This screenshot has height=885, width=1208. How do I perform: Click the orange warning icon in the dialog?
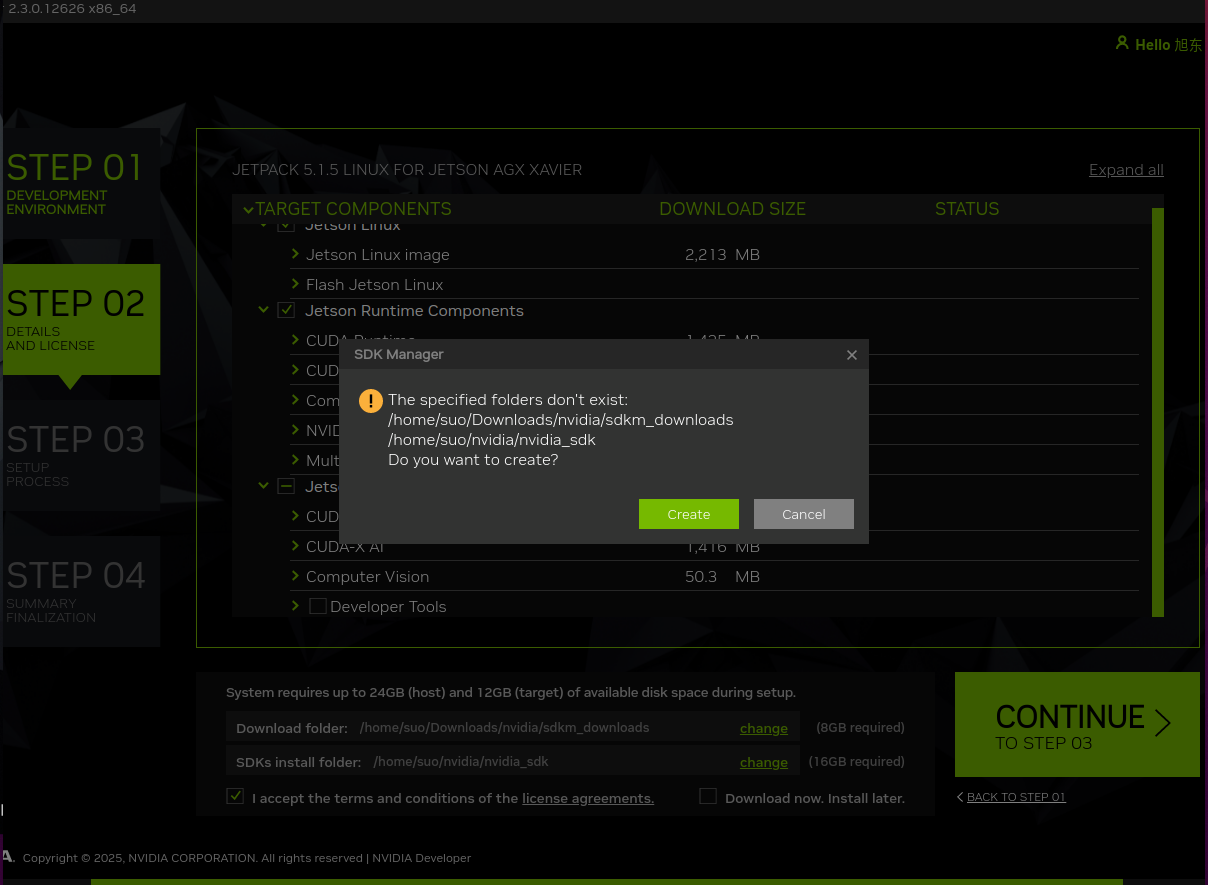point(371,401)
